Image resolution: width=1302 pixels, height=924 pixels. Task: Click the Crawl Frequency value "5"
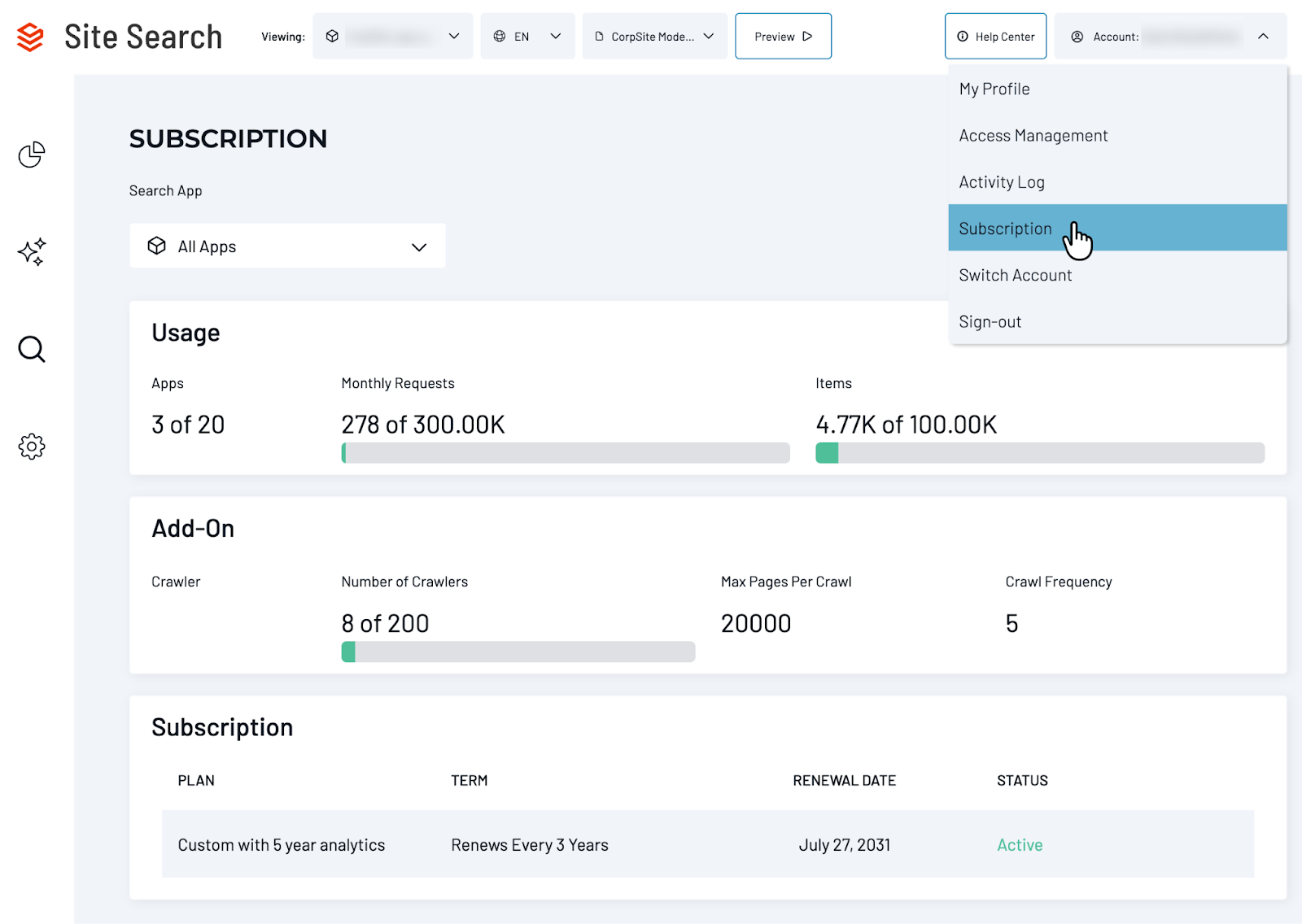(x=1011, y=623)
